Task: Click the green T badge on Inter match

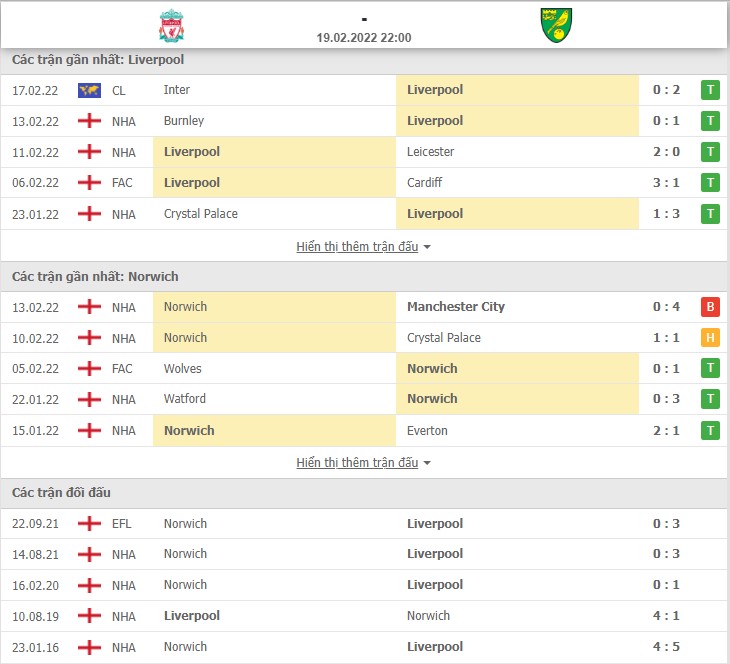Action: pyautogui.click(x=710, y=90)
